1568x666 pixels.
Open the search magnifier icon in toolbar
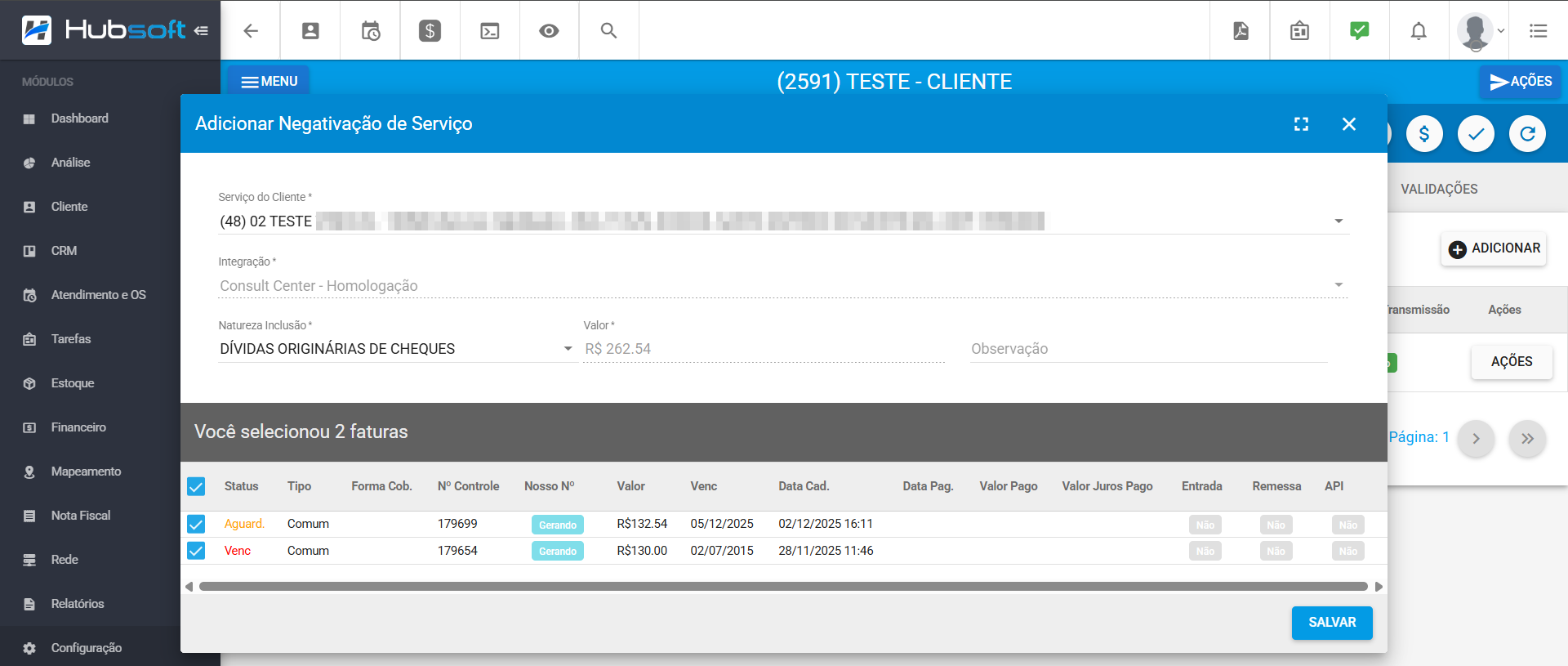pyautogui.click(x=608, y=31)
